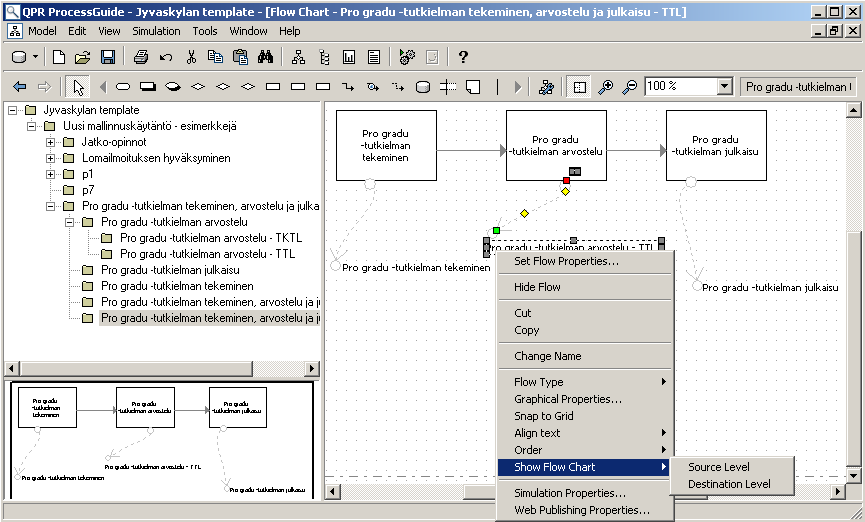Image resolution: width=865 pixels, height=522 pixels.
Task: Expand the p1 folder
Action: (50, 174)
